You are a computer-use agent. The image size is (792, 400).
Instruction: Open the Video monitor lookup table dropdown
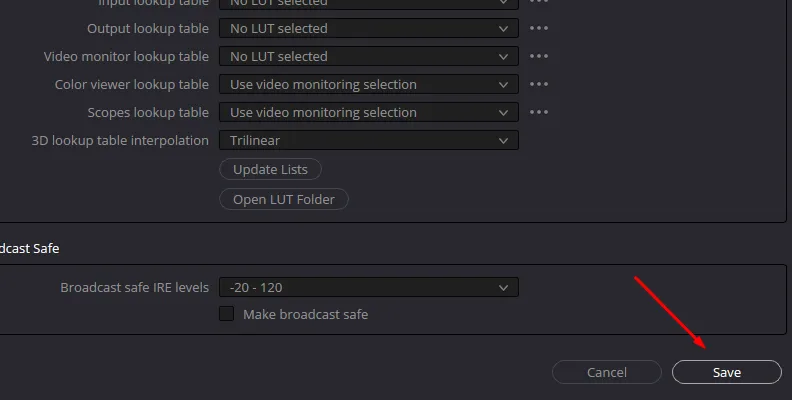(x=368, y=56)
